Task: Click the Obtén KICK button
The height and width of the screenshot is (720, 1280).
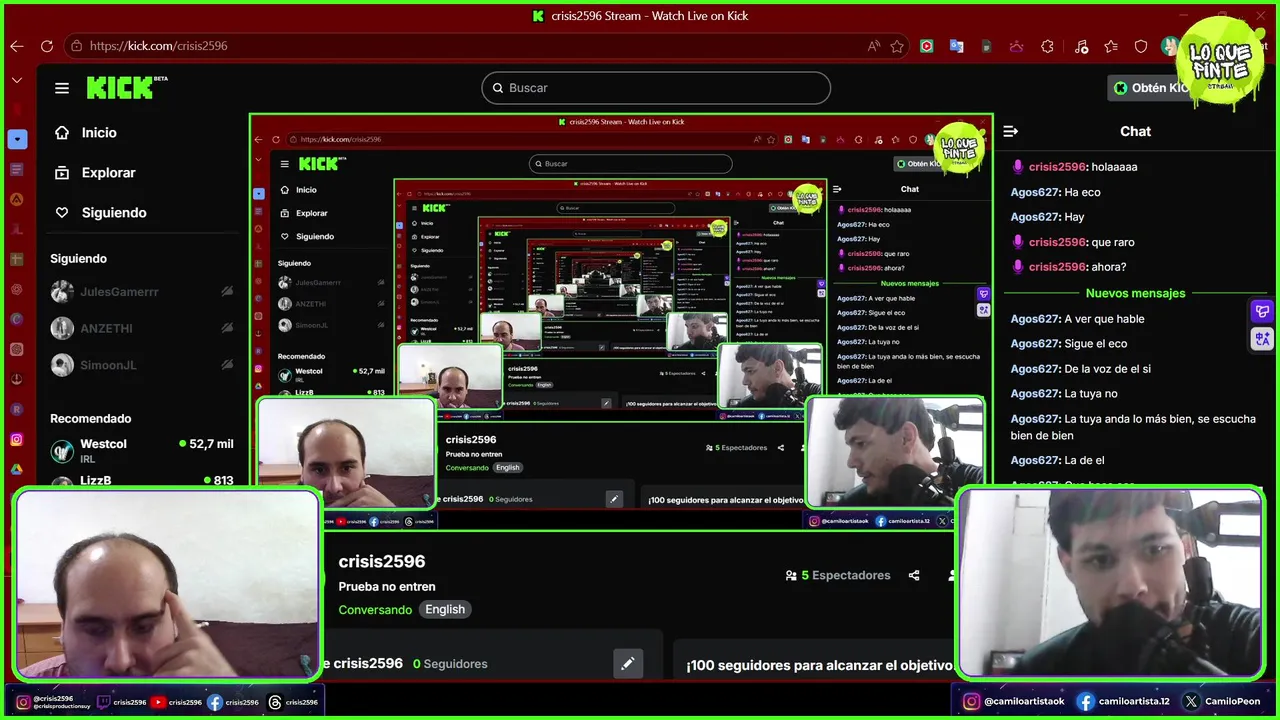Action: pyautogui.click(x=1150, y=88)
